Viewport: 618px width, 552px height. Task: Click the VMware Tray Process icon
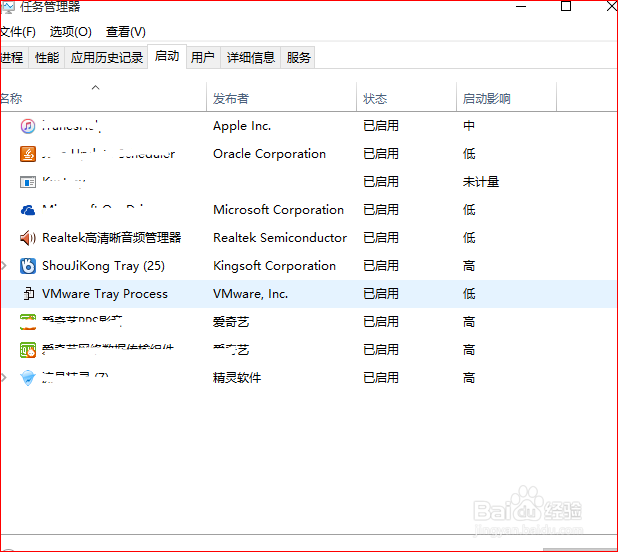click(28, 294)
